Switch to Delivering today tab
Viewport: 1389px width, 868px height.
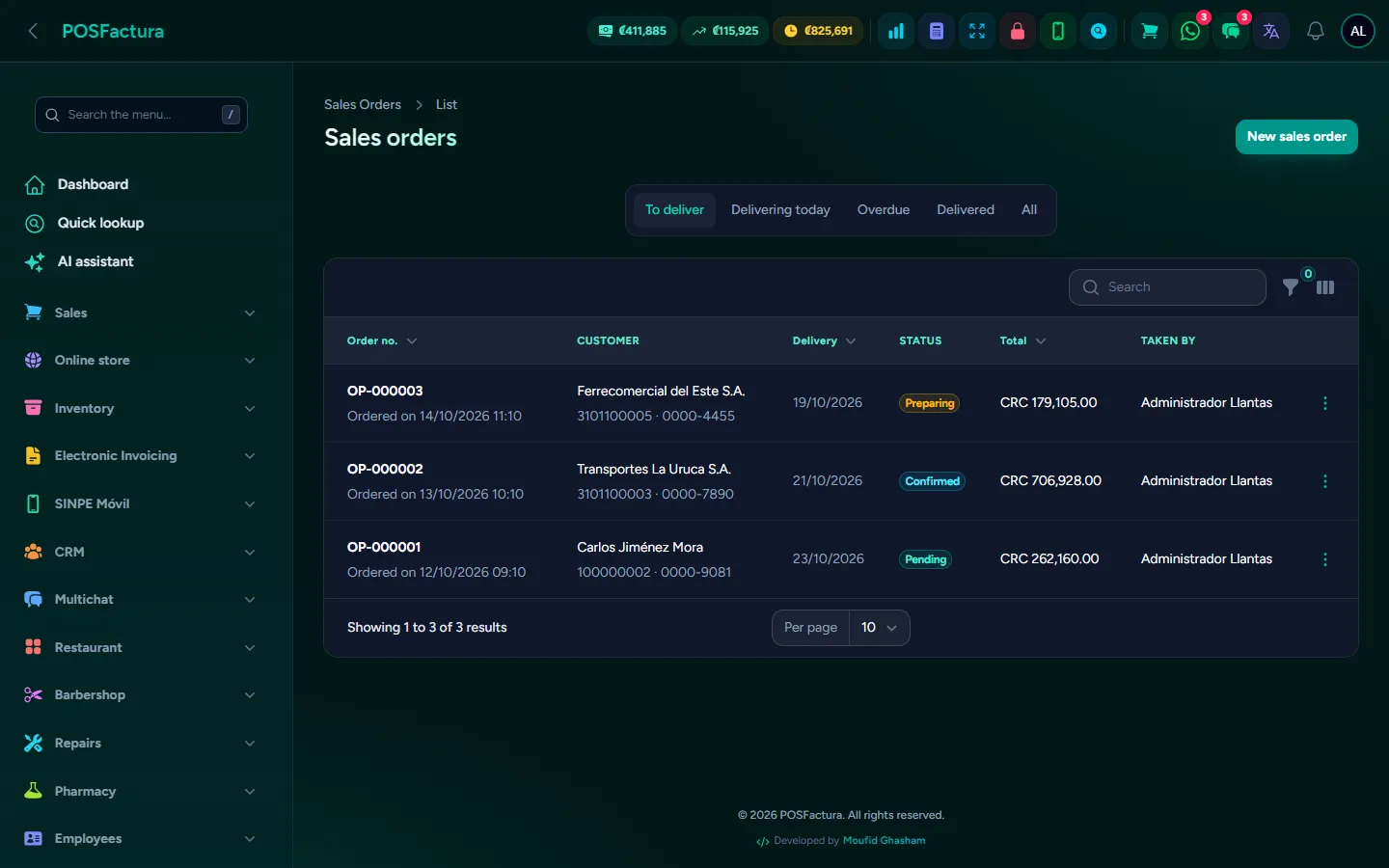coord(780,210)
